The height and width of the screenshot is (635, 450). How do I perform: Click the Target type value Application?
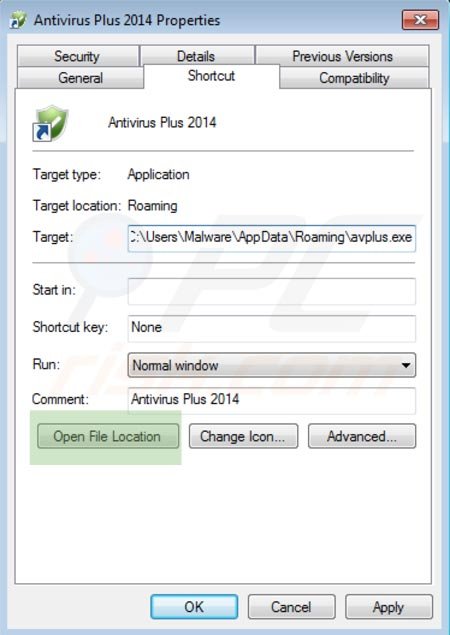tap(158, 175)
